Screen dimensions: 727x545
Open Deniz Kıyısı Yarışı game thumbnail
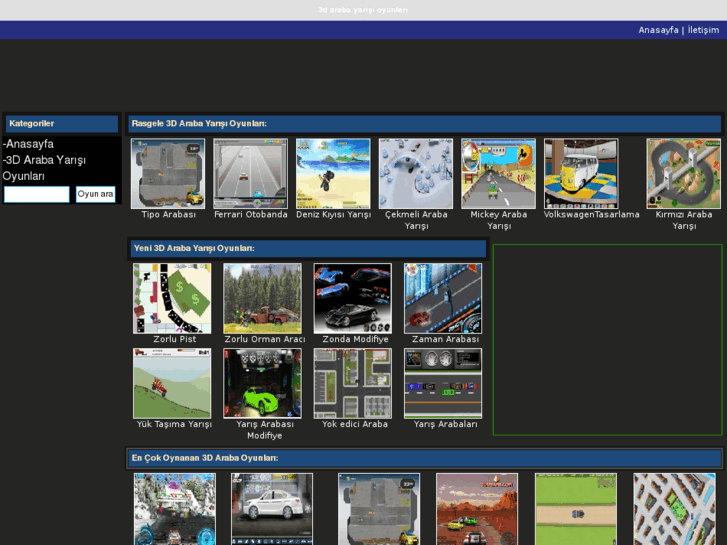click(333, 173)
